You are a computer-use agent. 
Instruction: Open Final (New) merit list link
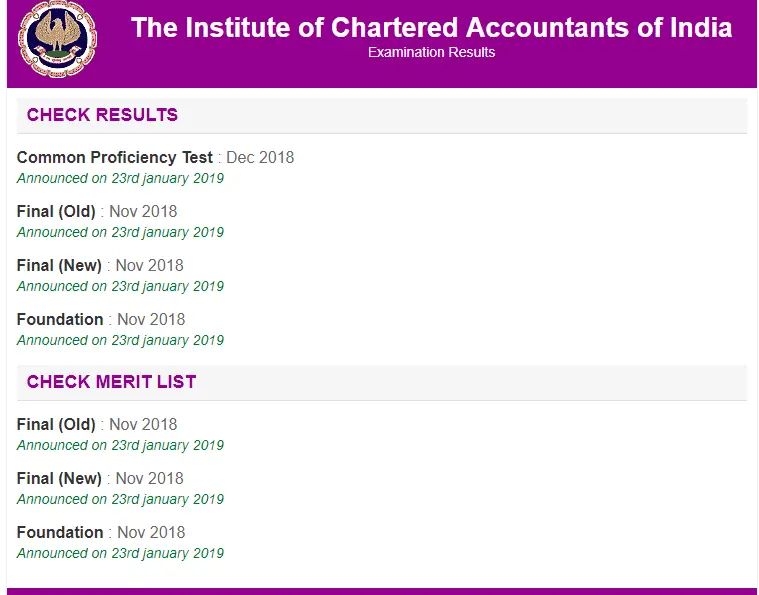pos(100,478)
